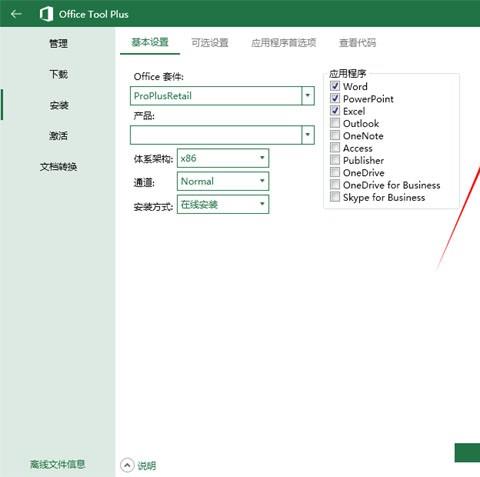Open the x86 architecture dropdown
This screenshot has height=477, width=480.
point(223,158)
